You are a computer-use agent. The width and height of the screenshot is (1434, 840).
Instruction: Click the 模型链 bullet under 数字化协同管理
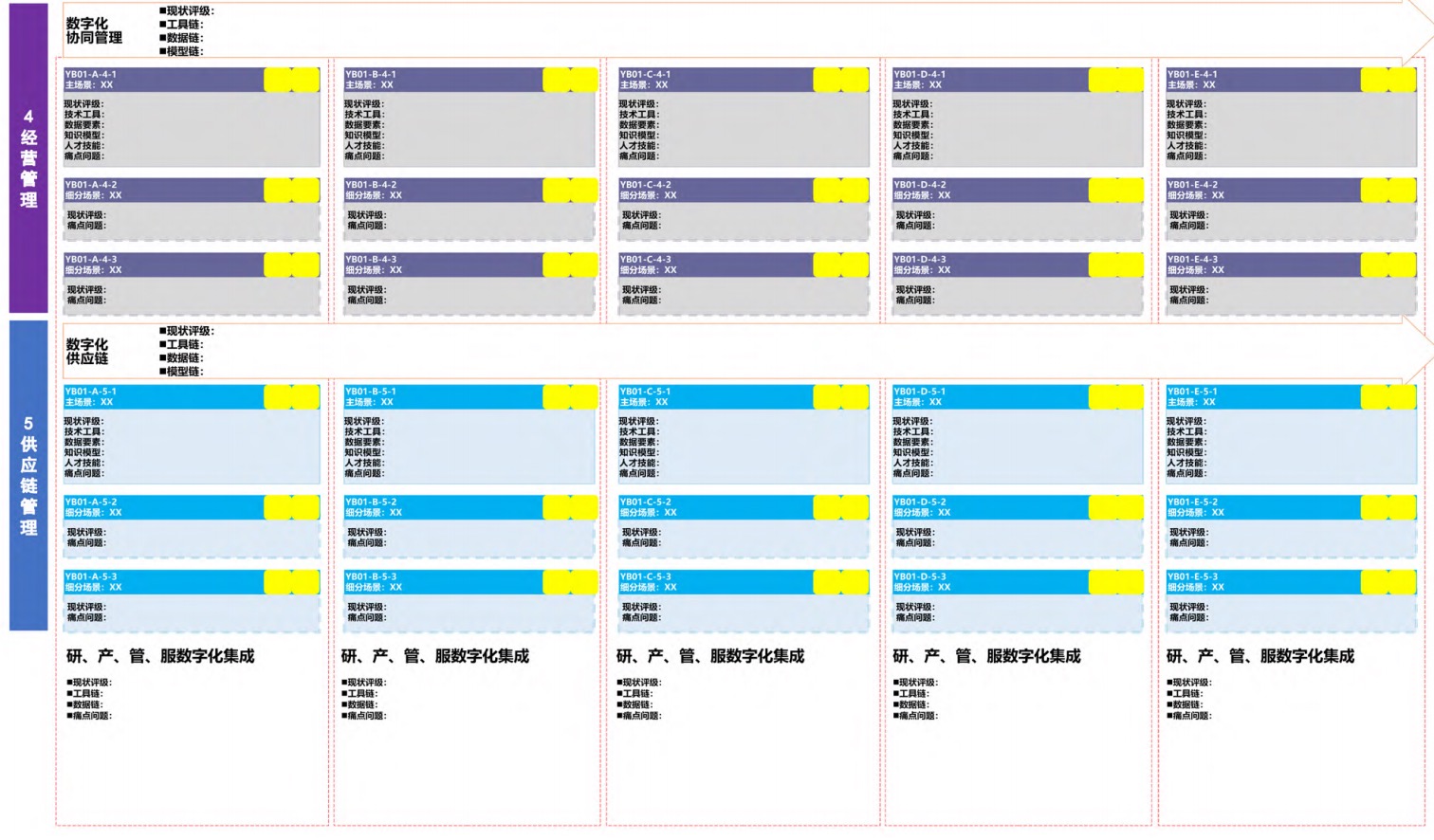point(183,51)
